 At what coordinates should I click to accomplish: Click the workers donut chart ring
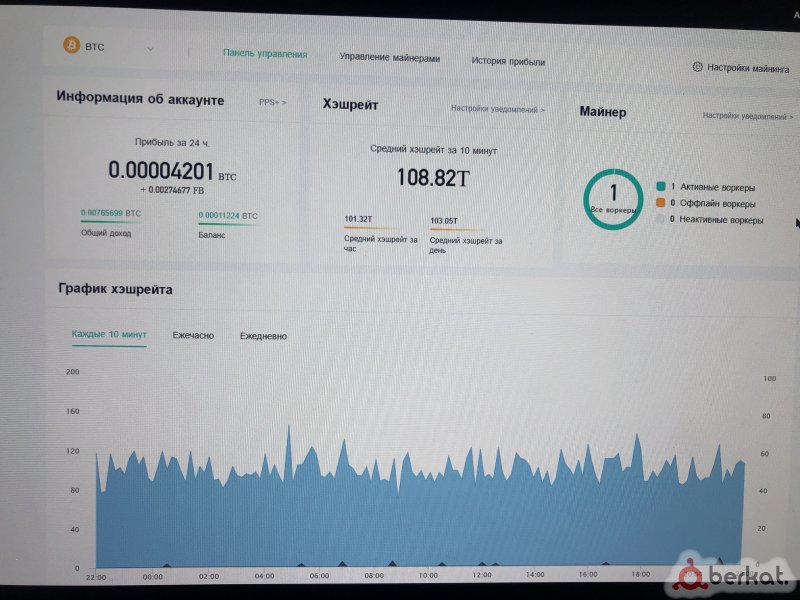[x=588, y=201]
